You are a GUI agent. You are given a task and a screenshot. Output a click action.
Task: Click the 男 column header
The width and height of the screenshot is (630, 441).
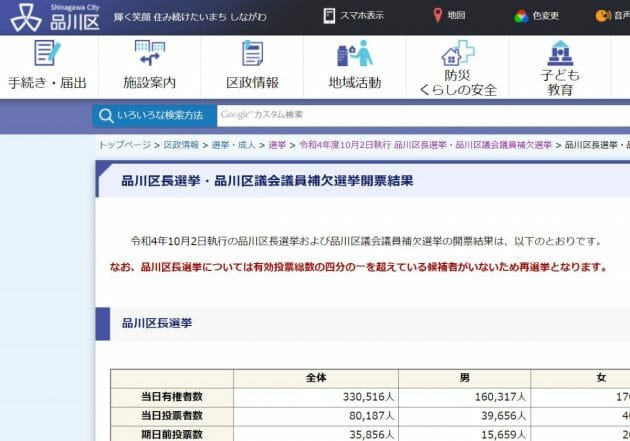[x=464, y=378]
